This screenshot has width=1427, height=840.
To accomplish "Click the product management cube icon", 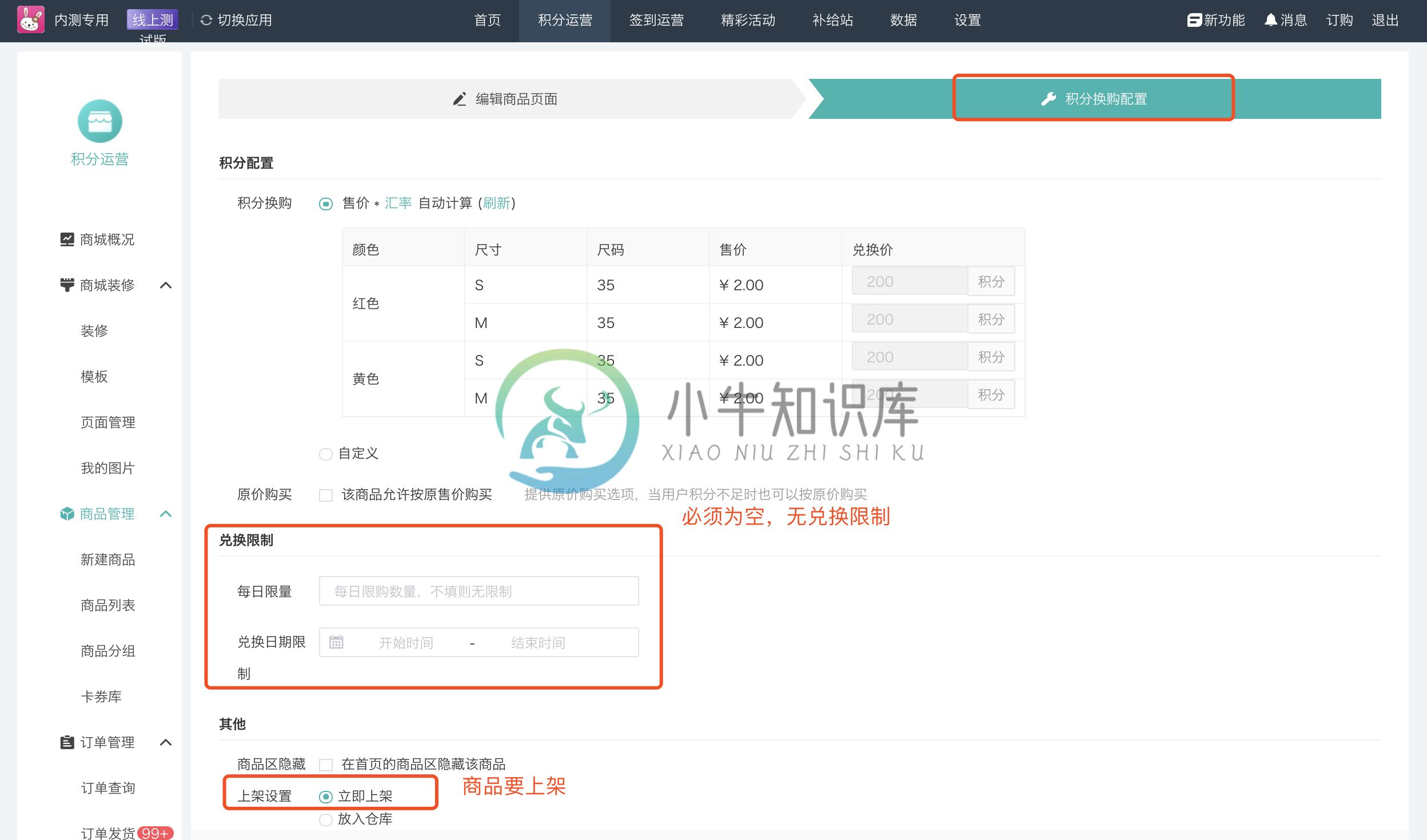I will point(67,514).
